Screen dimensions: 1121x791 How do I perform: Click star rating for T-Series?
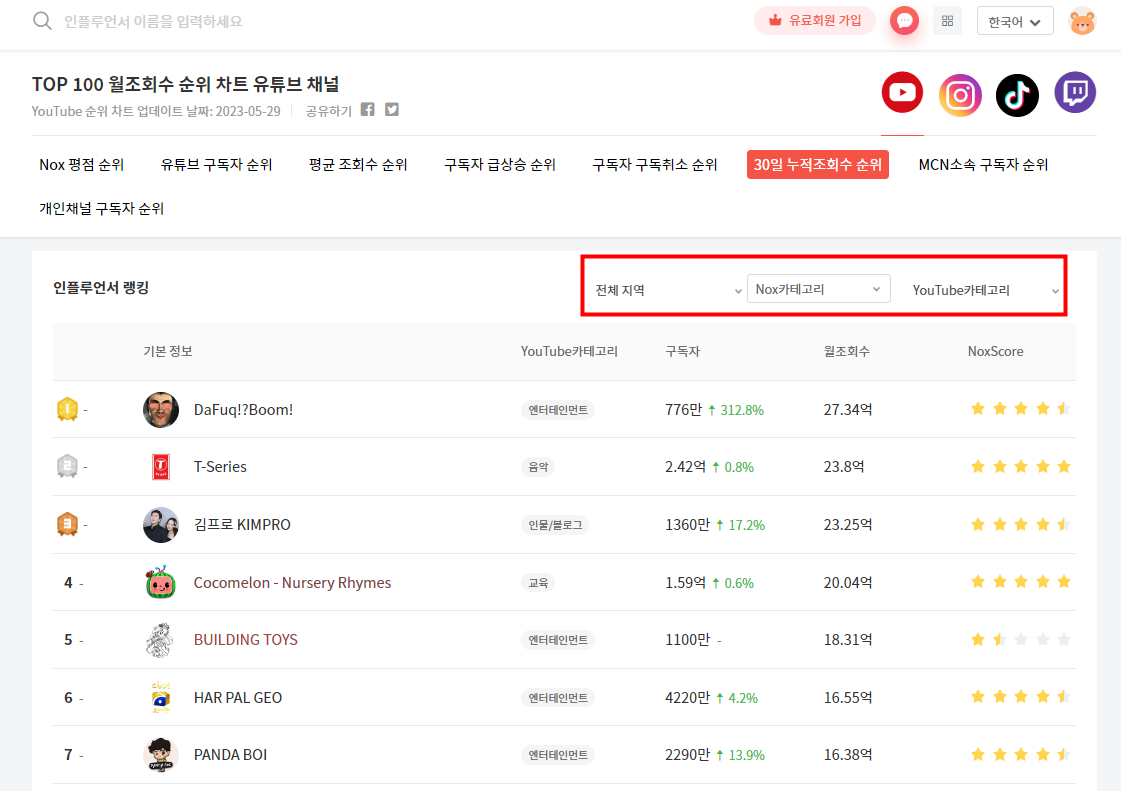(1021, 467)
